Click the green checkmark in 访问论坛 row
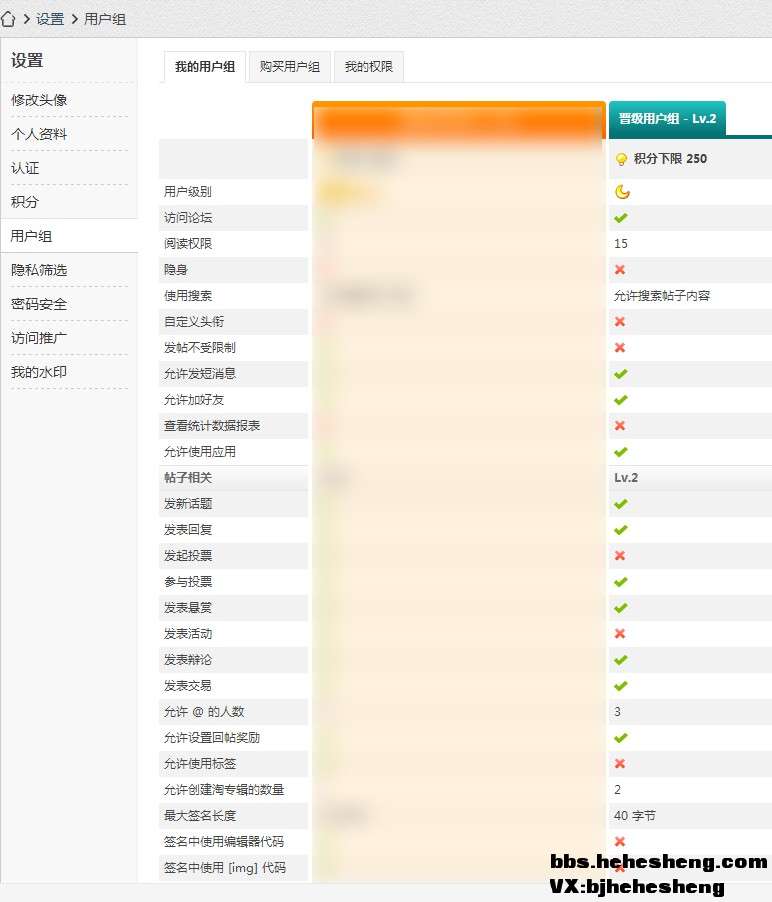Image resolution: width=772 pixels, height=902 pixels. pos(620,218)
